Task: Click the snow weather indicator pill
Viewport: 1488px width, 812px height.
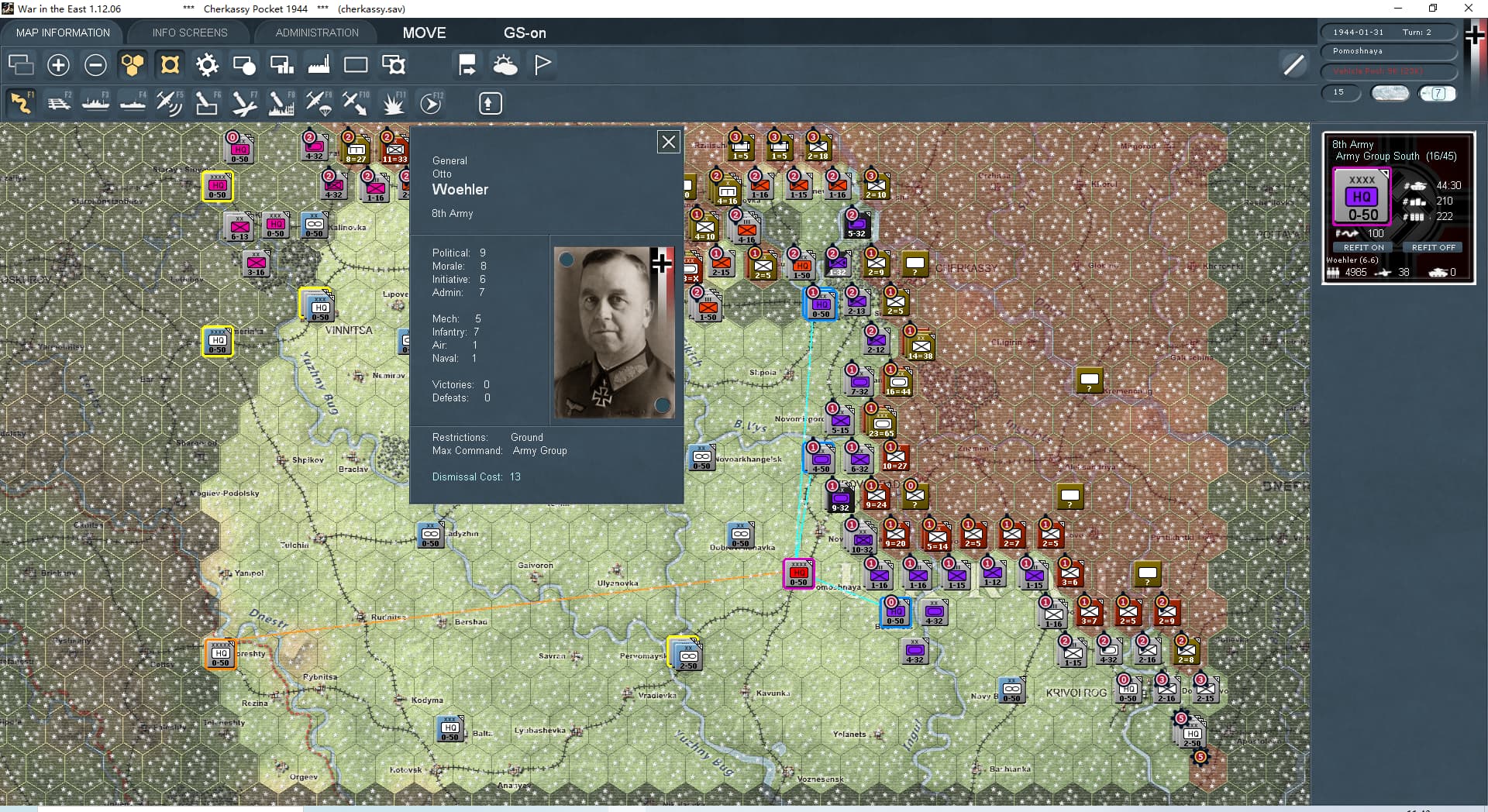Action: click(1390, 93)
